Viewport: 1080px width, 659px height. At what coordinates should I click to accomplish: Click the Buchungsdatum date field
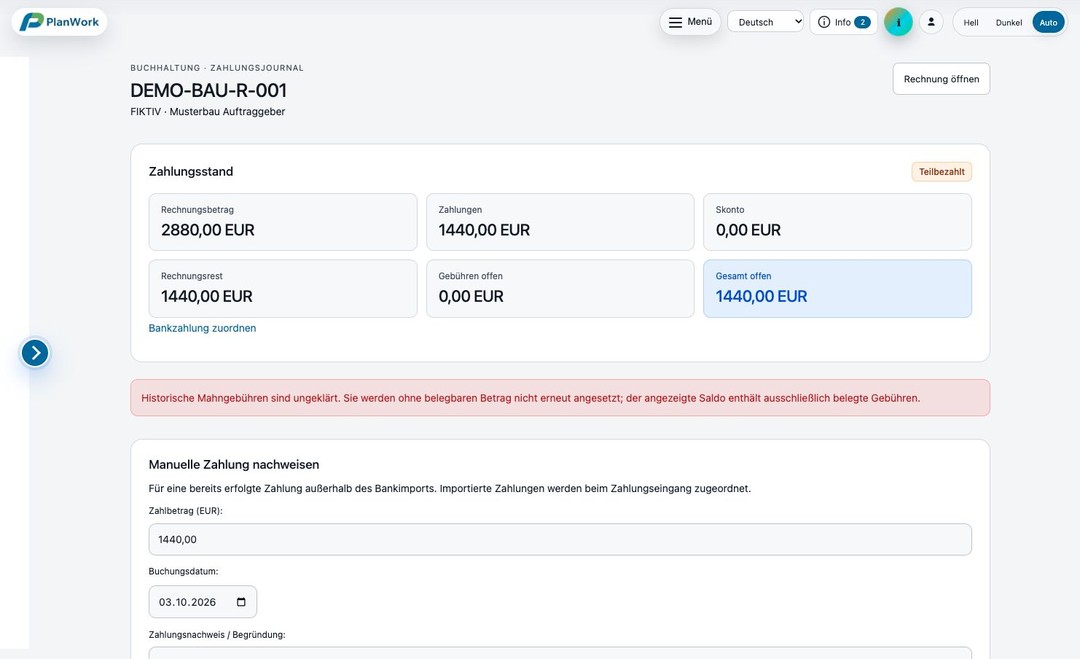pos(202,602)
